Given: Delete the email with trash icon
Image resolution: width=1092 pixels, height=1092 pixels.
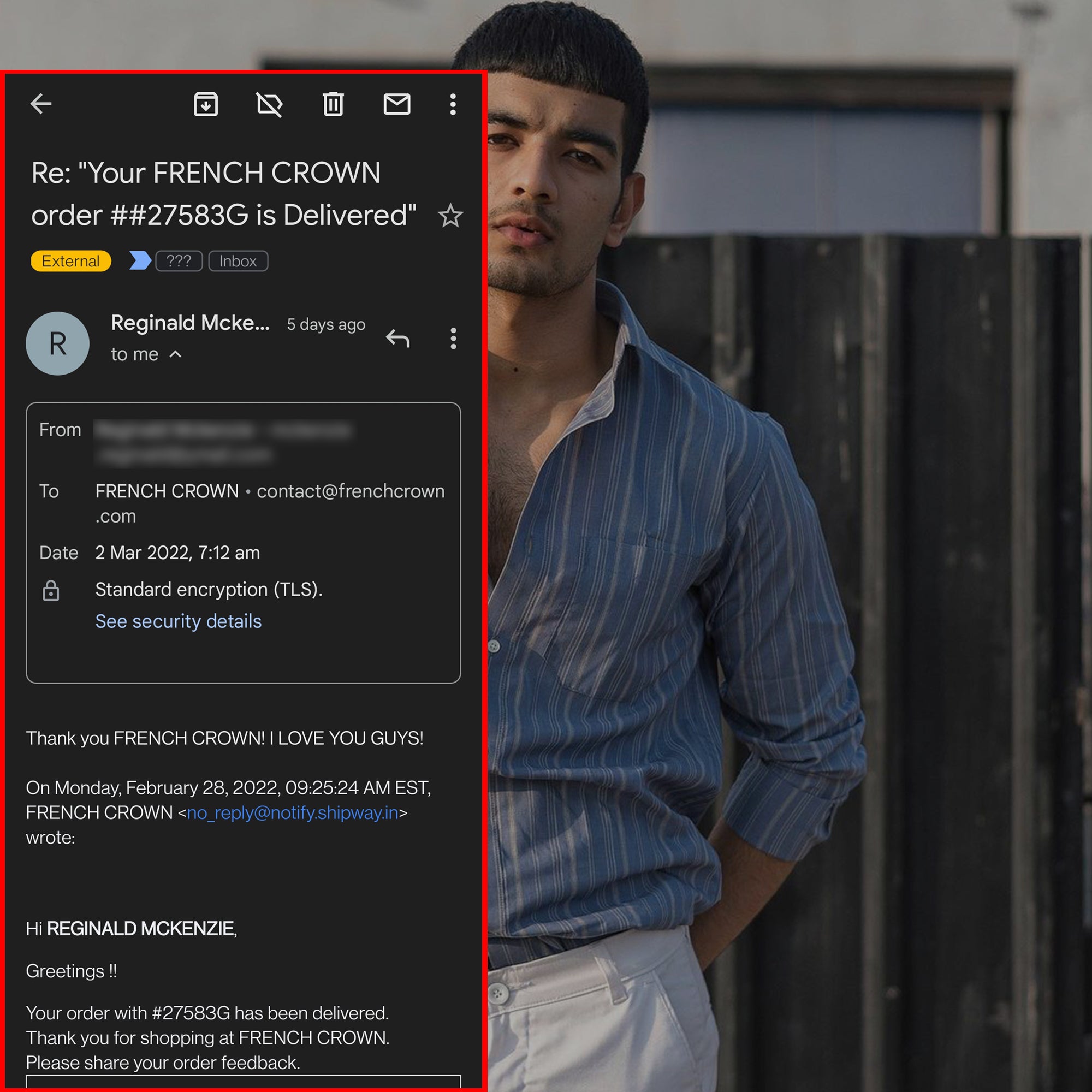Looking at the screenshot, I should (x=333, y=104).
